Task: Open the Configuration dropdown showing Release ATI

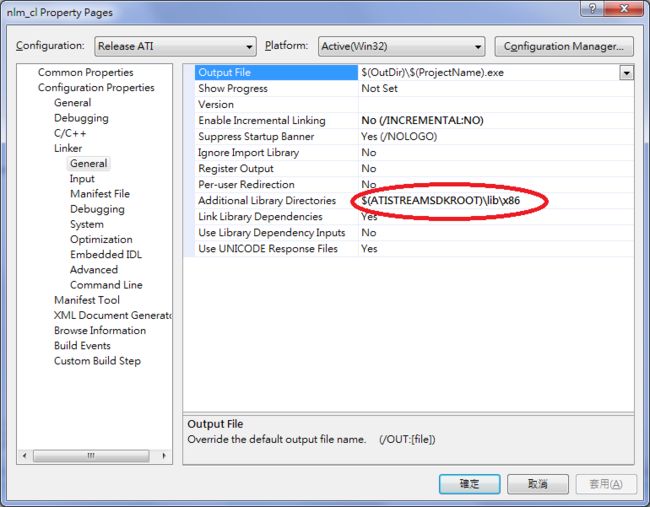Action: (x=175, y=46)
